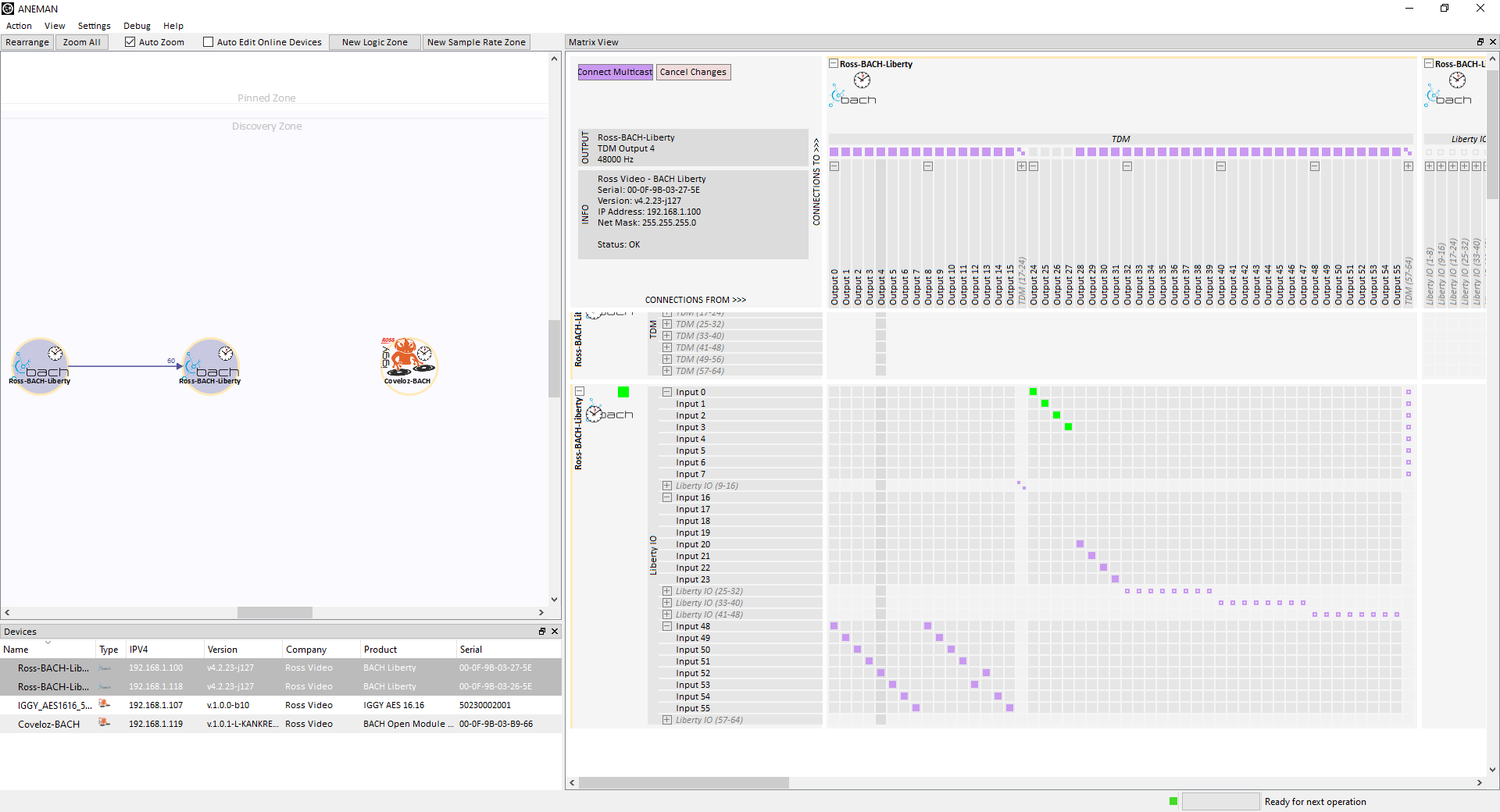Collapse the Input 16 group
Viewport: 1500px width, 812px height.
(x=667, y=497)
